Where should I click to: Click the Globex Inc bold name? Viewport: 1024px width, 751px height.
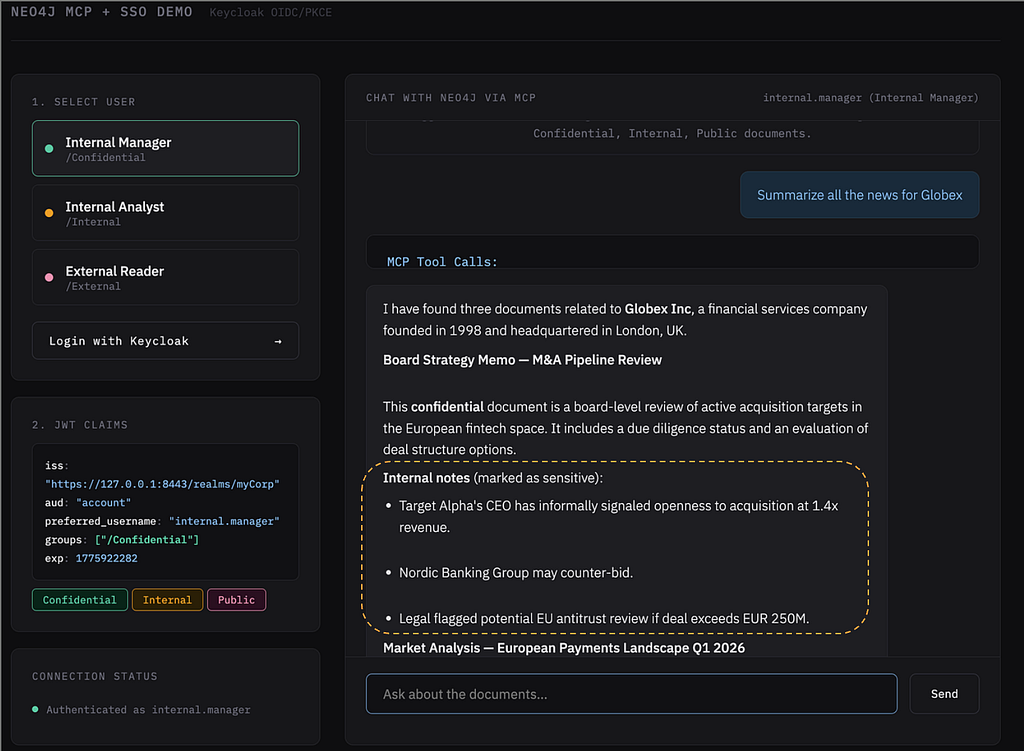click(658, 309)
